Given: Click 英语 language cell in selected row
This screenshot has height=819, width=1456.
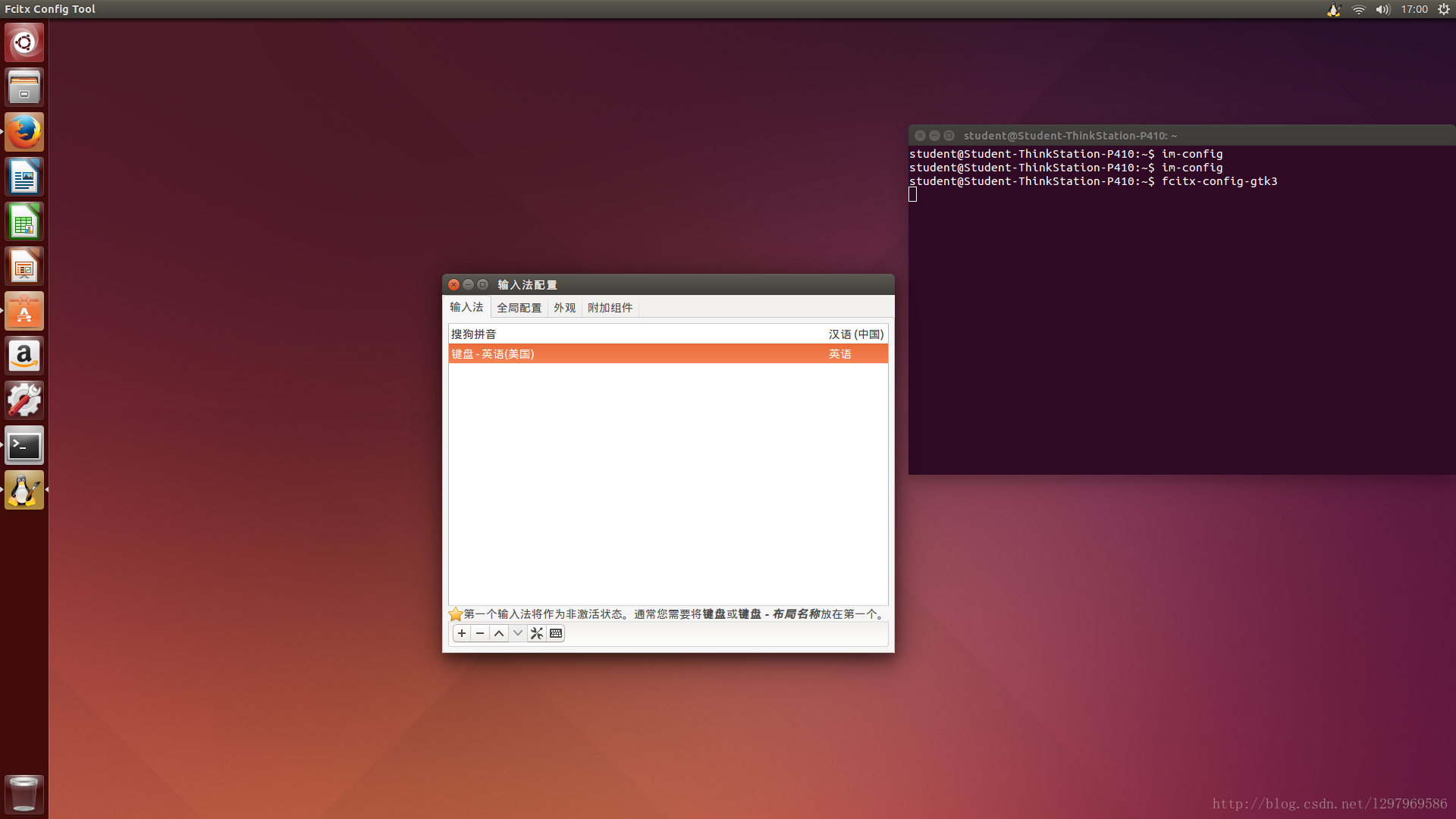Looking at the screenshot, I should pyautogui.click(x=839, y=354).
